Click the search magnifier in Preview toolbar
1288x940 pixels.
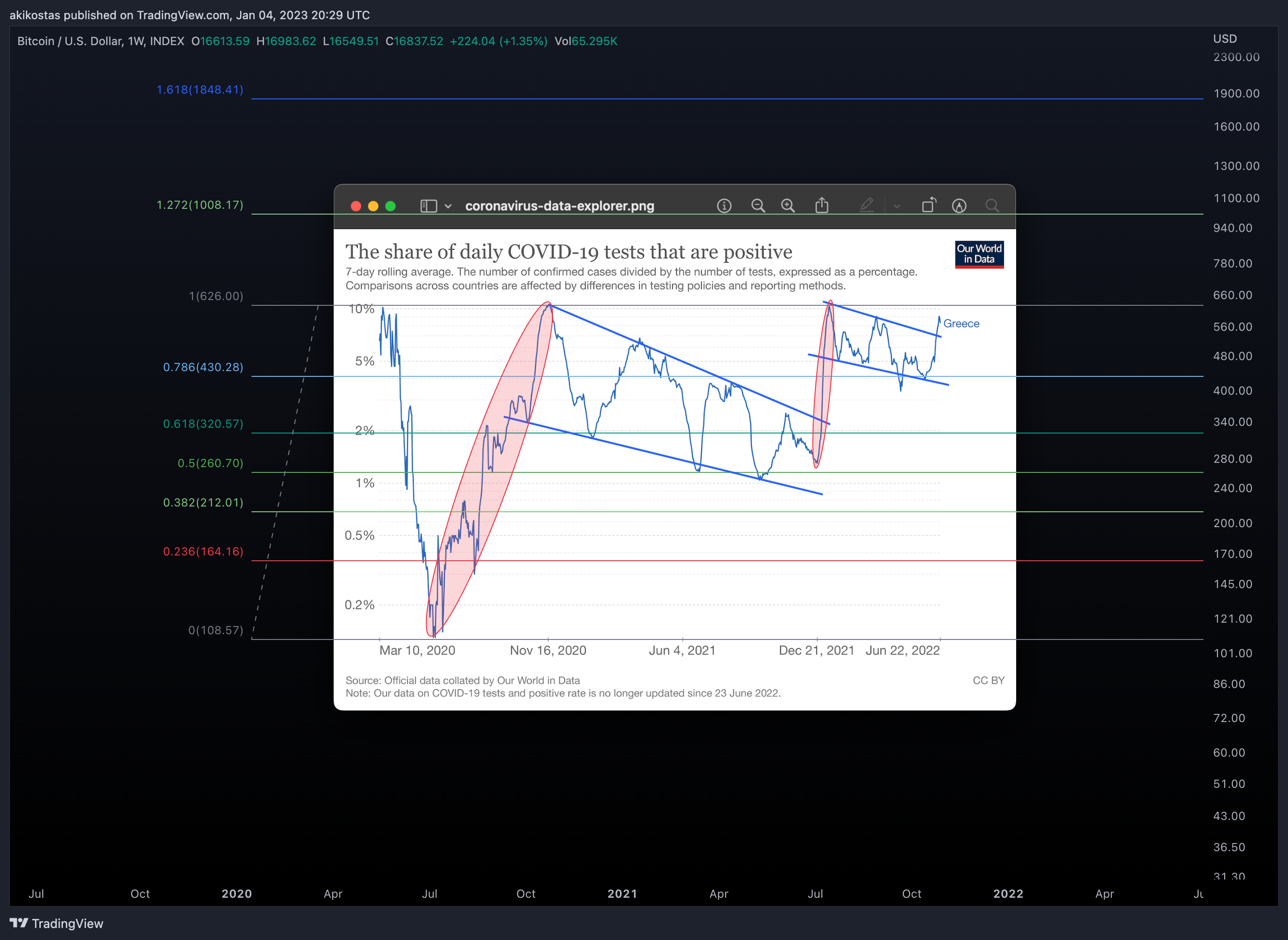pyautogui.click(x=992, y=205)
